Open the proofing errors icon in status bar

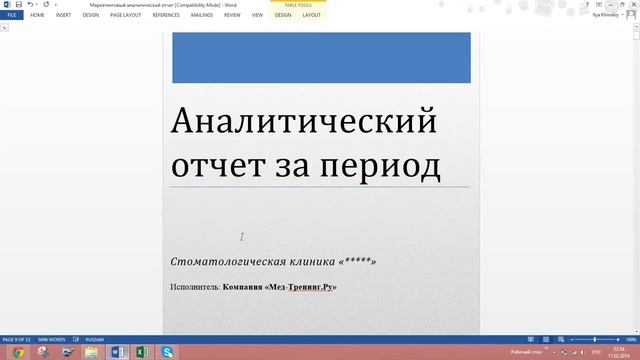click(76, 340)
